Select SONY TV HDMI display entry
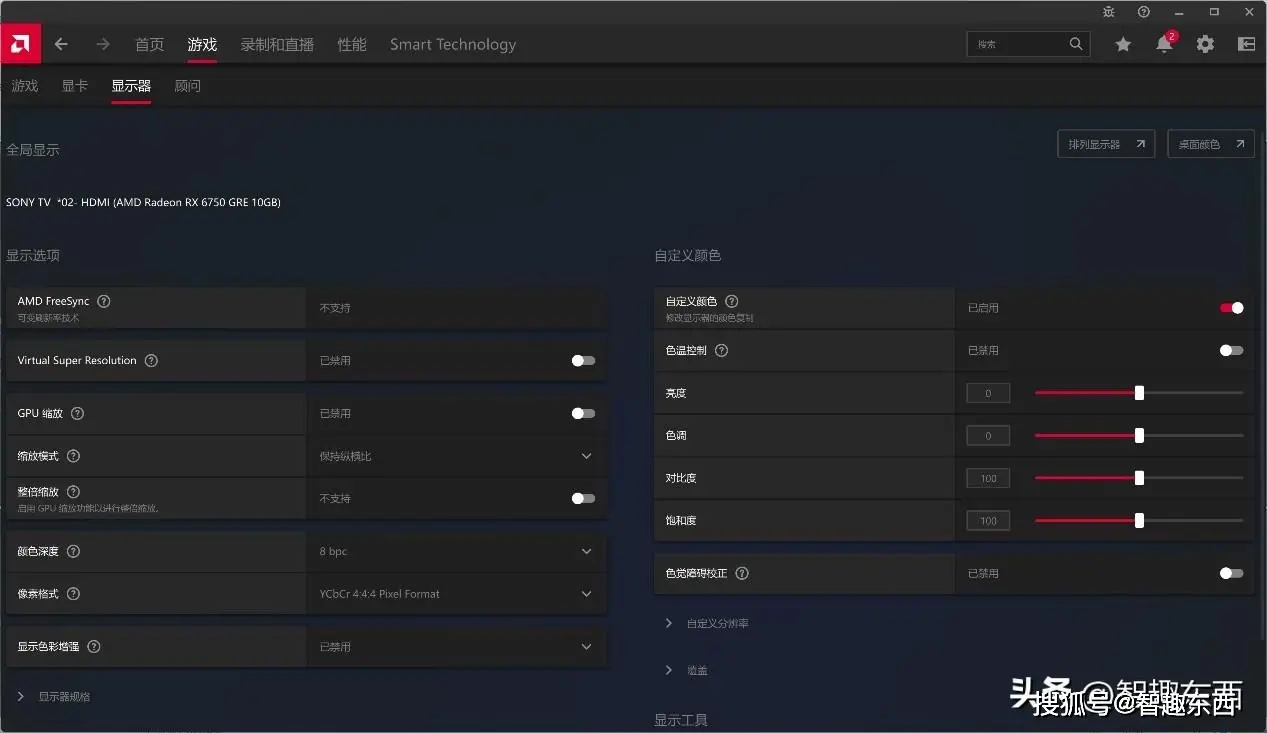Viewport: 1267px width, 733px height. pyautogui.click(x=143, y=202)
